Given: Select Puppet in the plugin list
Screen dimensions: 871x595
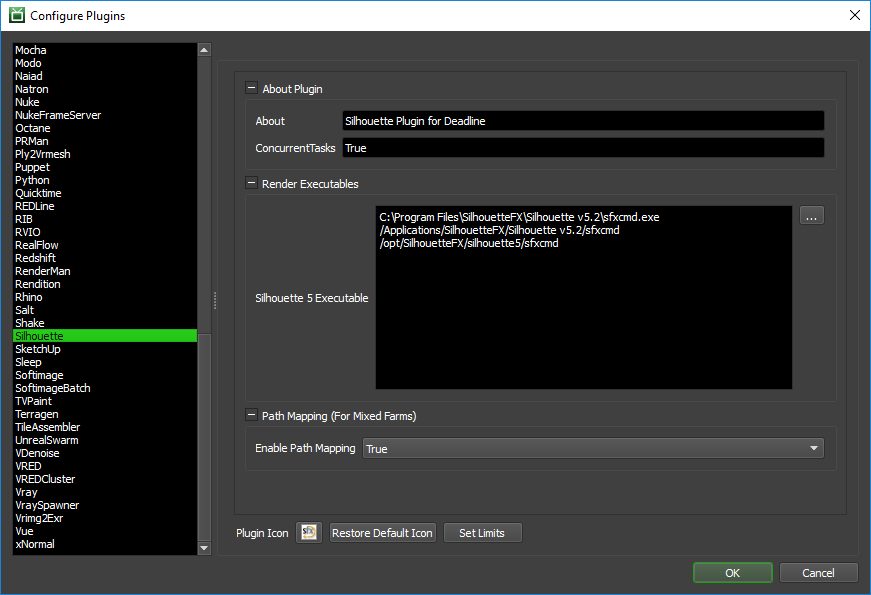Looking at the screenshot, I should point(105,167).
